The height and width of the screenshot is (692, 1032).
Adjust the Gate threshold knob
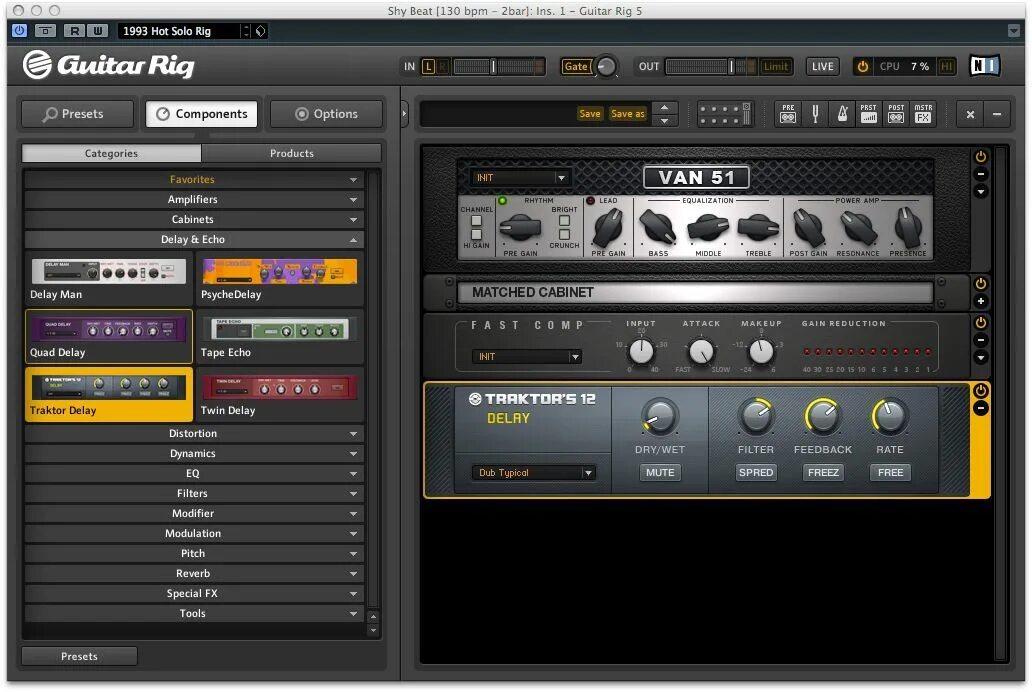coord(606,67)
